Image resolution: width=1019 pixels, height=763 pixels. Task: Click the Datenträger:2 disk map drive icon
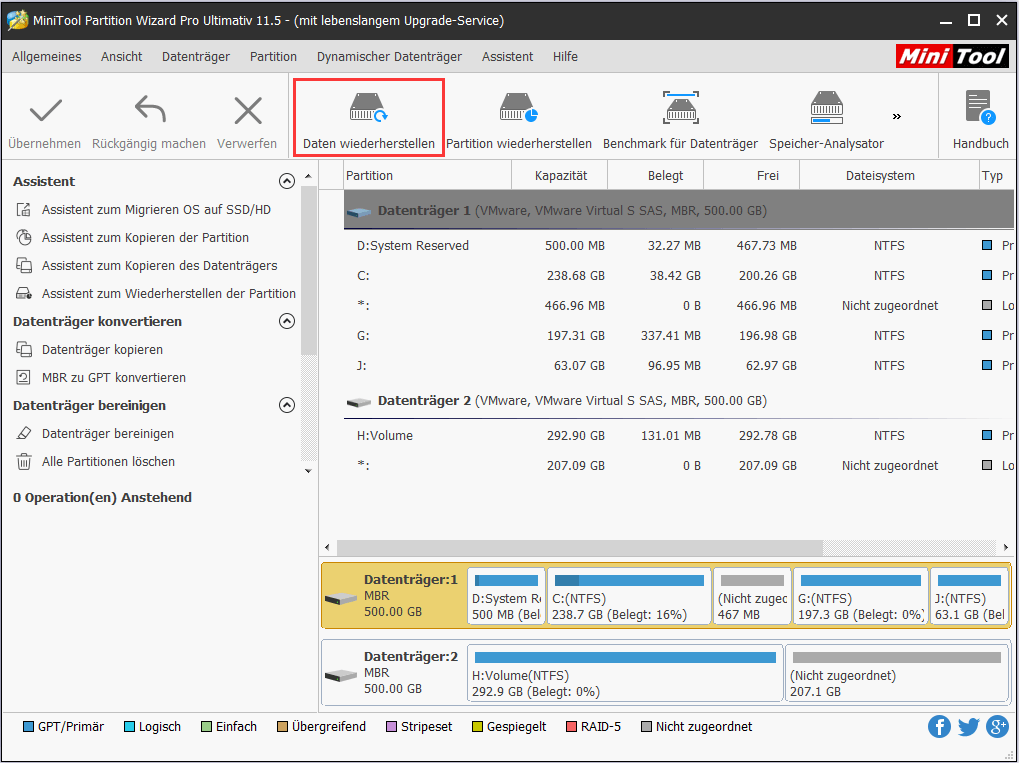pos(341,674)
